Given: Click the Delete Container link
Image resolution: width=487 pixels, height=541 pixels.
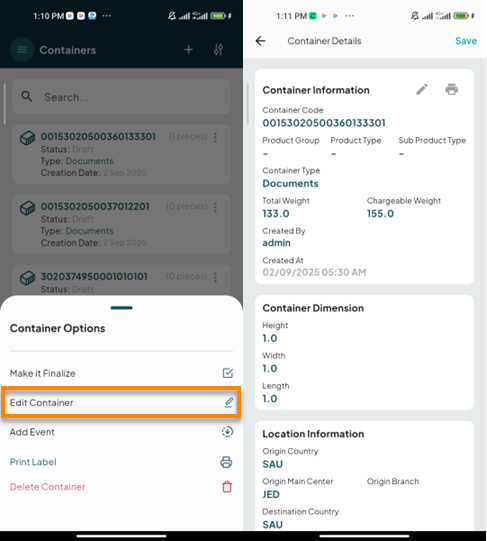Looking at the screenshot, I should point(48,487).
